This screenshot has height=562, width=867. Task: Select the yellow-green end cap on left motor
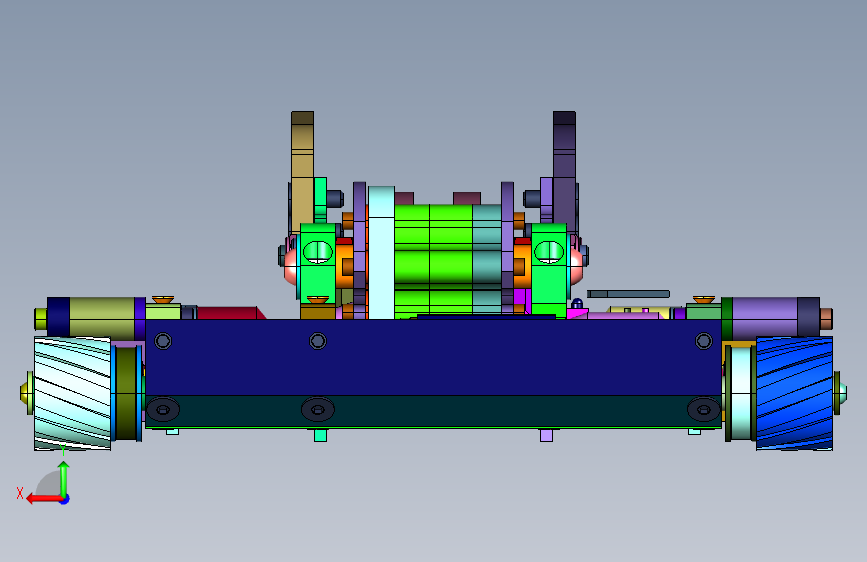point(41,319)
